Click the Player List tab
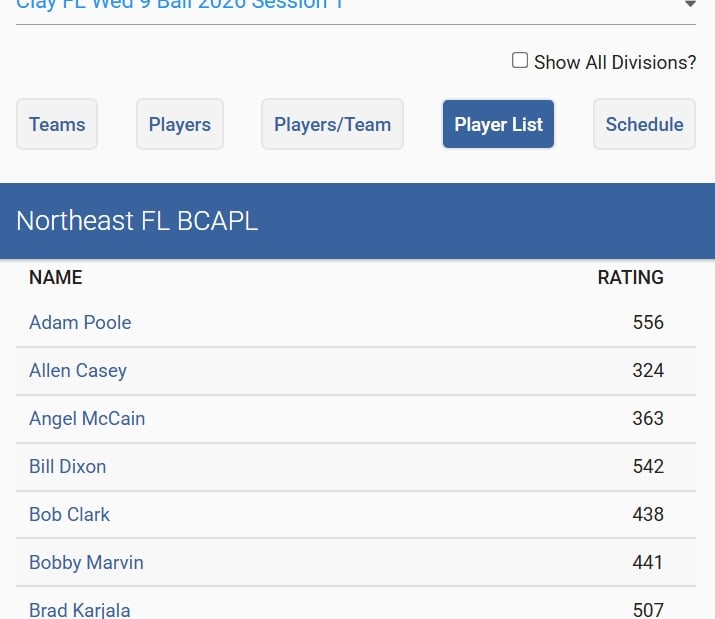This screenshot has height=619, width=715. [498, 124]
